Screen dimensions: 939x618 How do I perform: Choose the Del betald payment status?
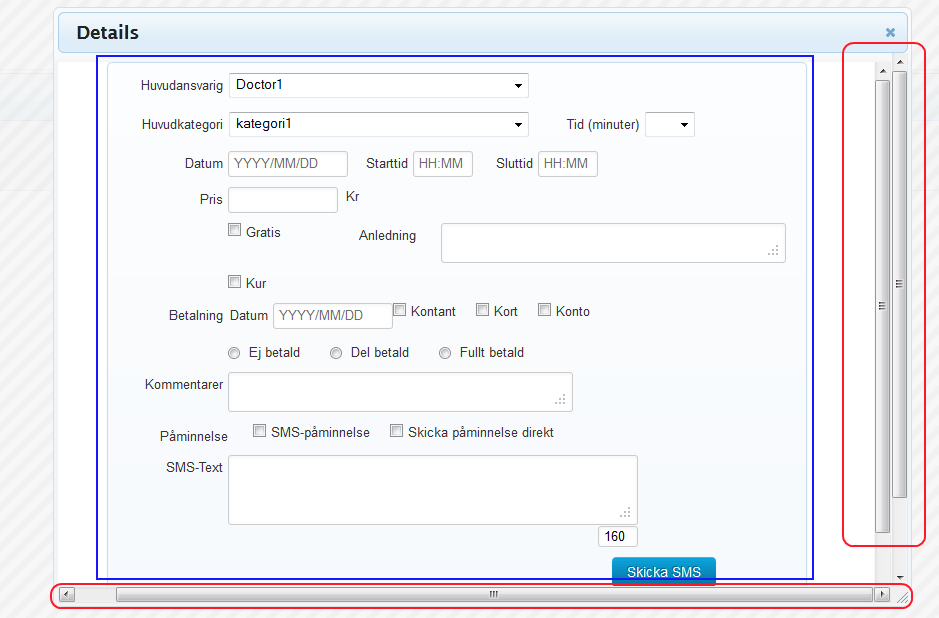coord(335,352)
